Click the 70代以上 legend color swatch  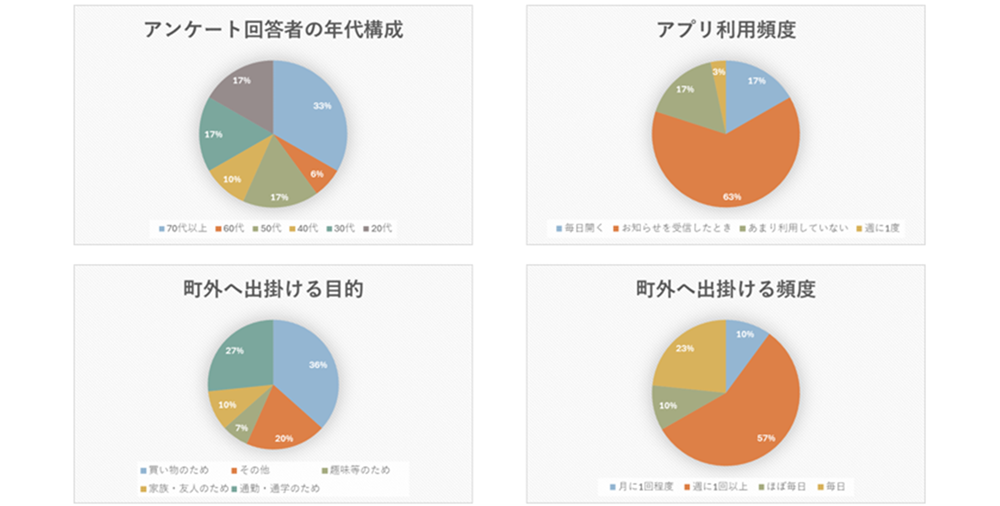tap(162, 229)
